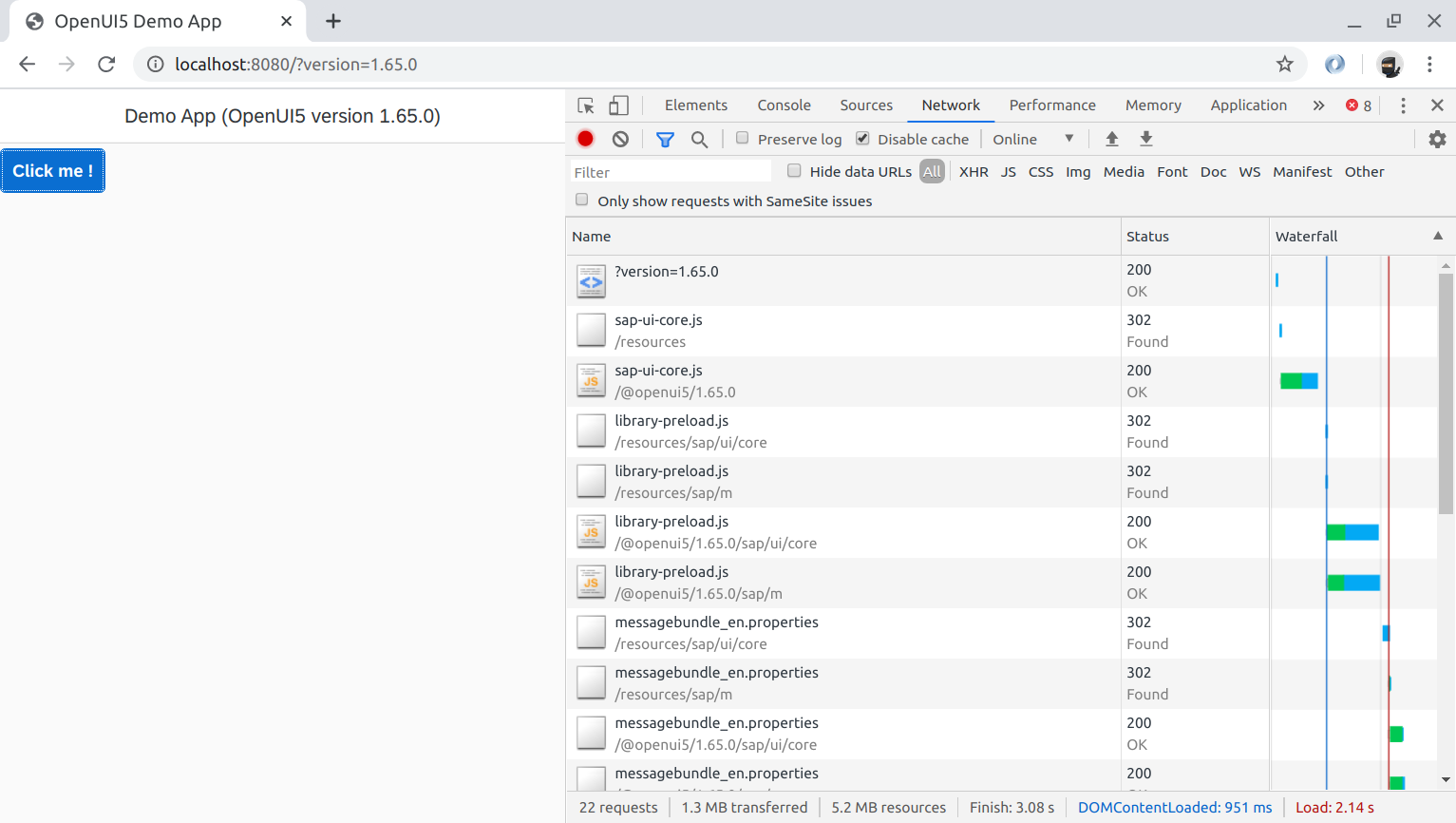This screenshot has height=823, width=1456.
Task: Select messagebundle_en.properties under /resources/sap/ui/core
Action: [843, 633]
